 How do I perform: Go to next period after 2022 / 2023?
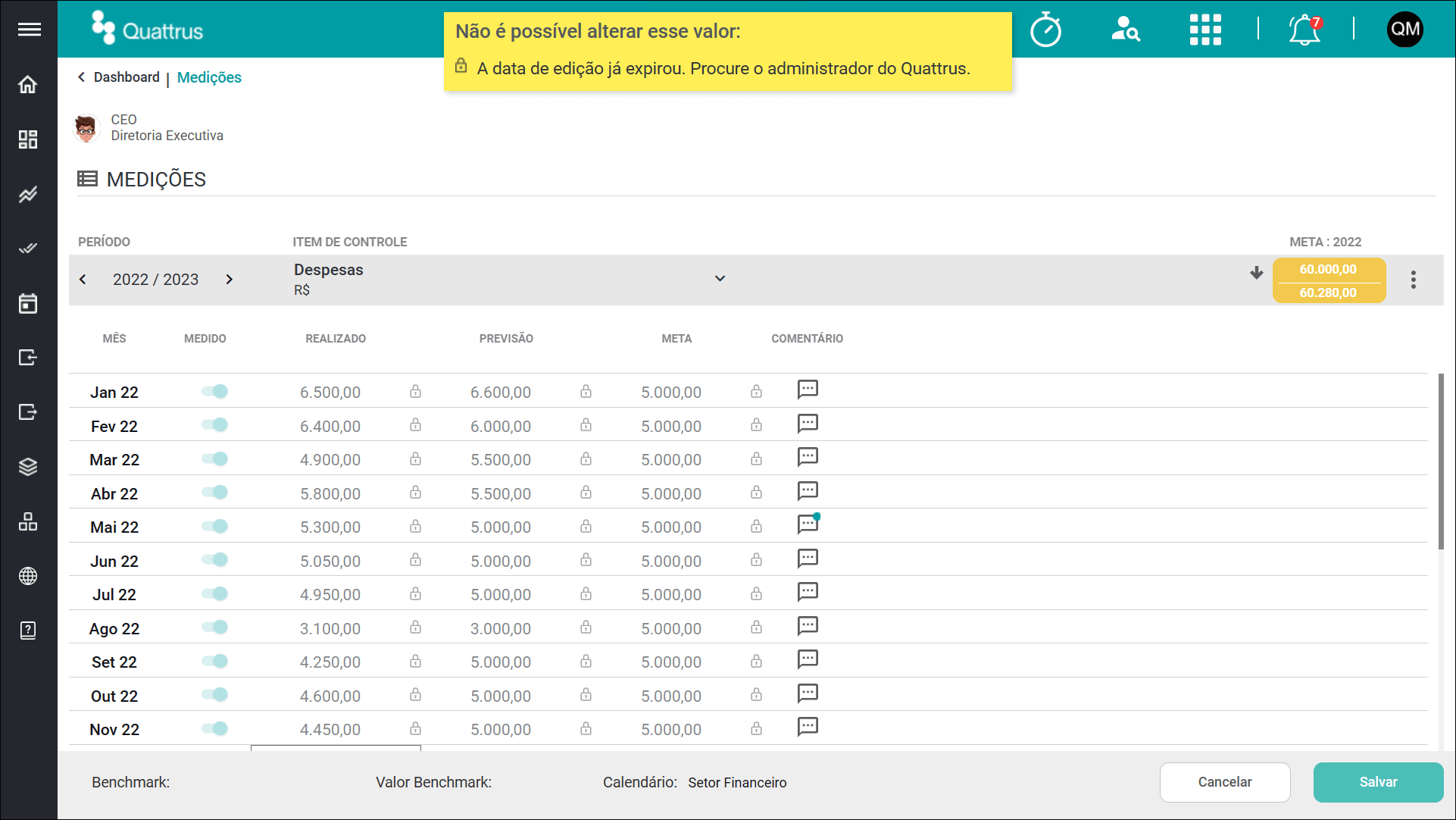pyautogui.click(x=229, y=279)
